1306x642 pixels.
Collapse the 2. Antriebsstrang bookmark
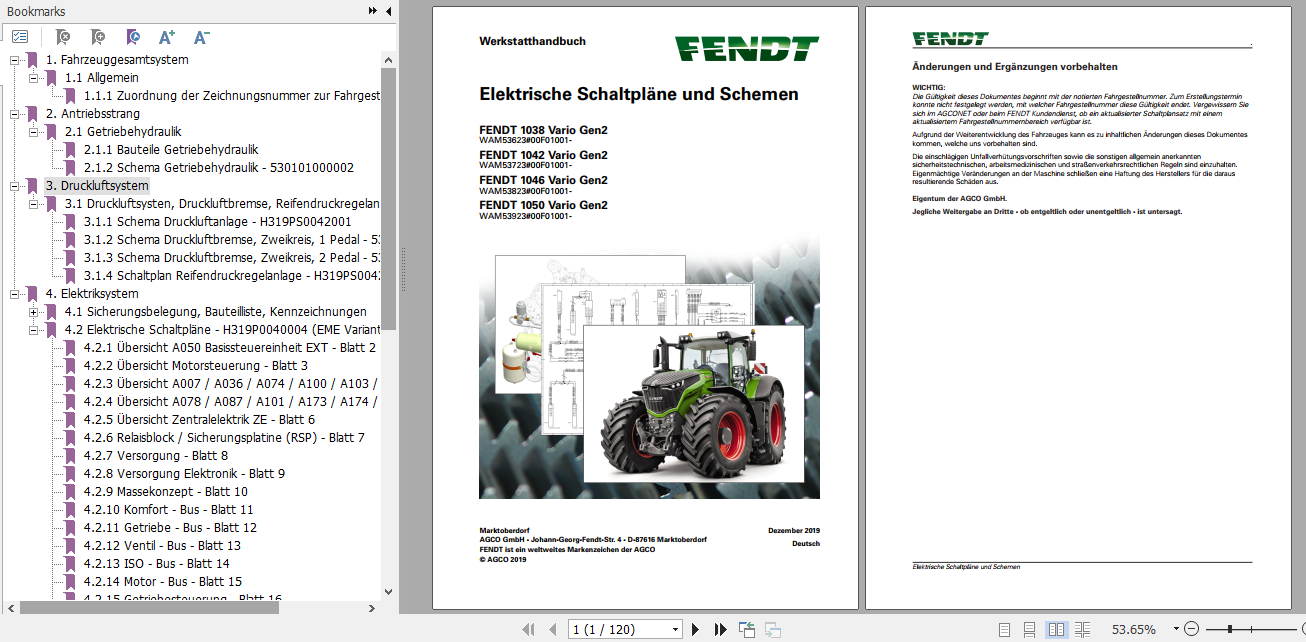coord(15,114)
